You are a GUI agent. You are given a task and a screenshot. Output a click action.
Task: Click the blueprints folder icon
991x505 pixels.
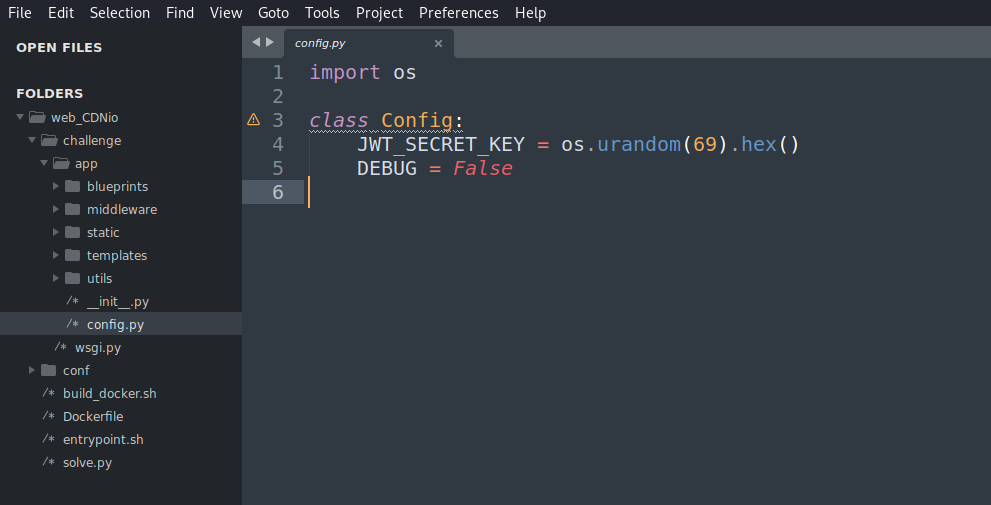point(72,187)
